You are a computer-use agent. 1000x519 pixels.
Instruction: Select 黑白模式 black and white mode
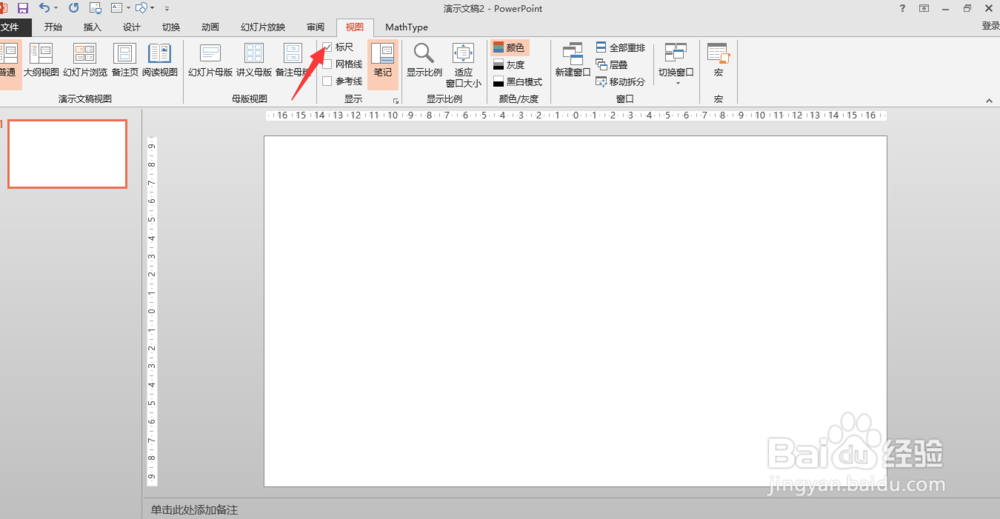[x=517, y=82]
